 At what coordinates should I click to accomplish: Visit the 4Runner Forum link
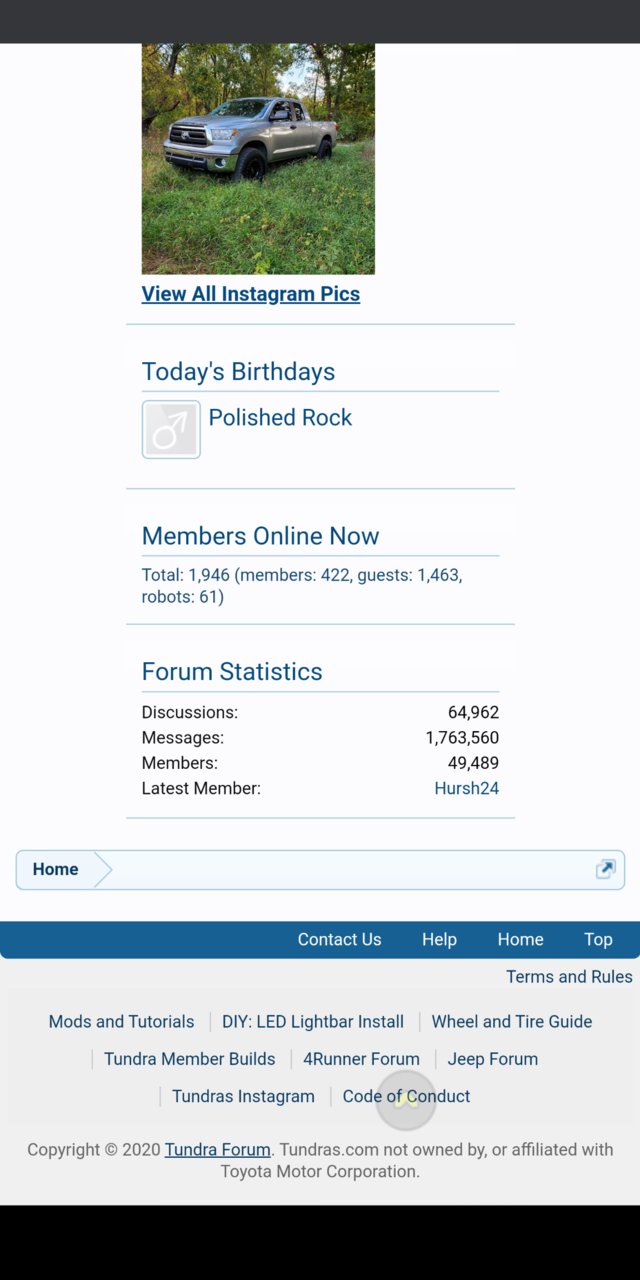click(x=361, y=1059)
